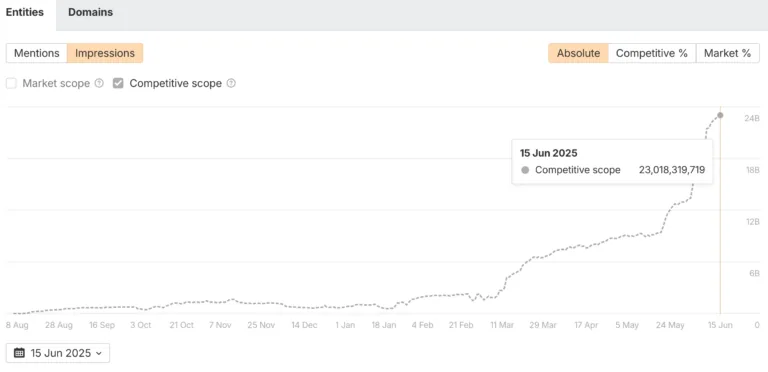Click the Competitive scope label text
This screenshot has height=372, width=768.
pos(175,83)
